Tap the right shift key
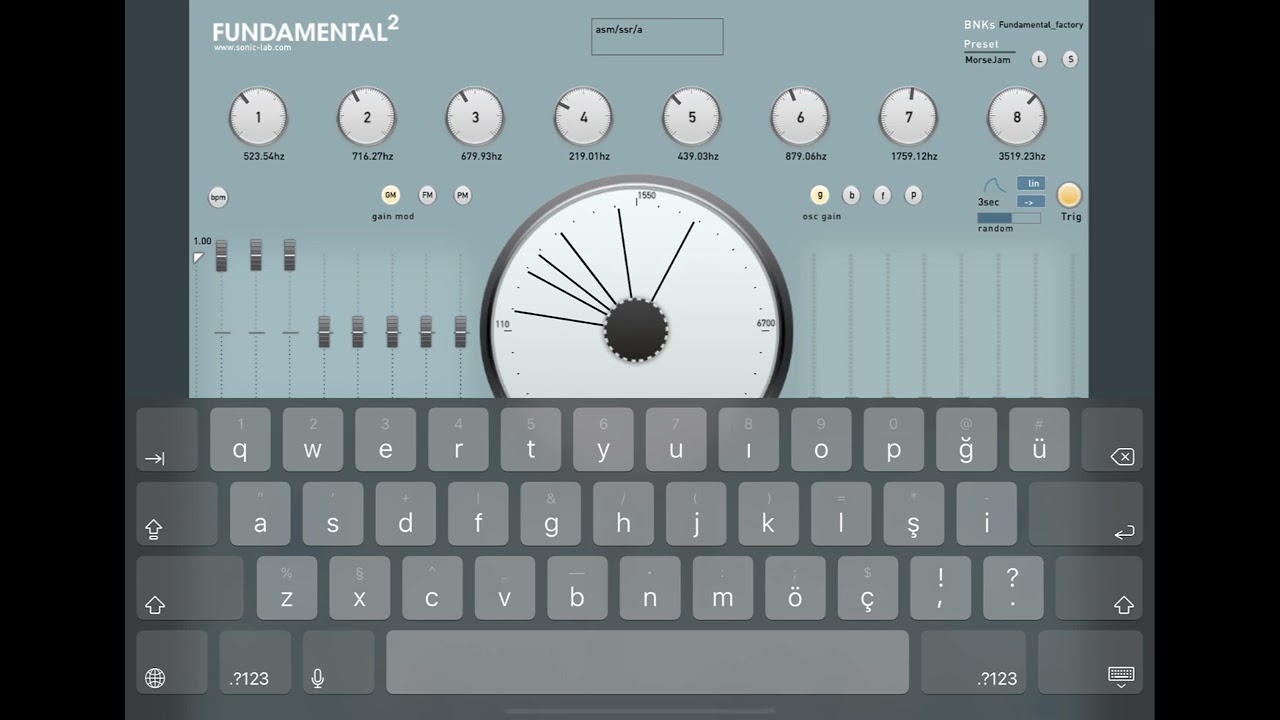1280x720 pixels. 1099,588
